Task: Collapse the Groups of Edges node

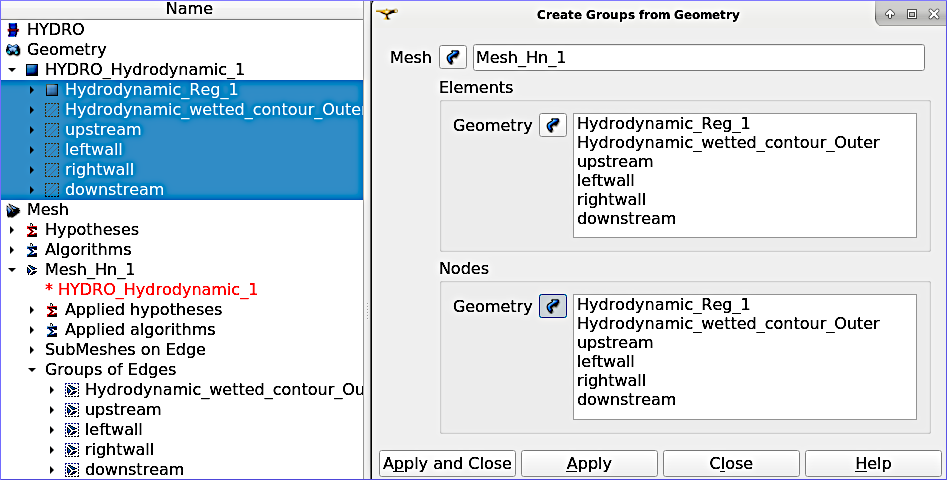Action: pos(32,370)
